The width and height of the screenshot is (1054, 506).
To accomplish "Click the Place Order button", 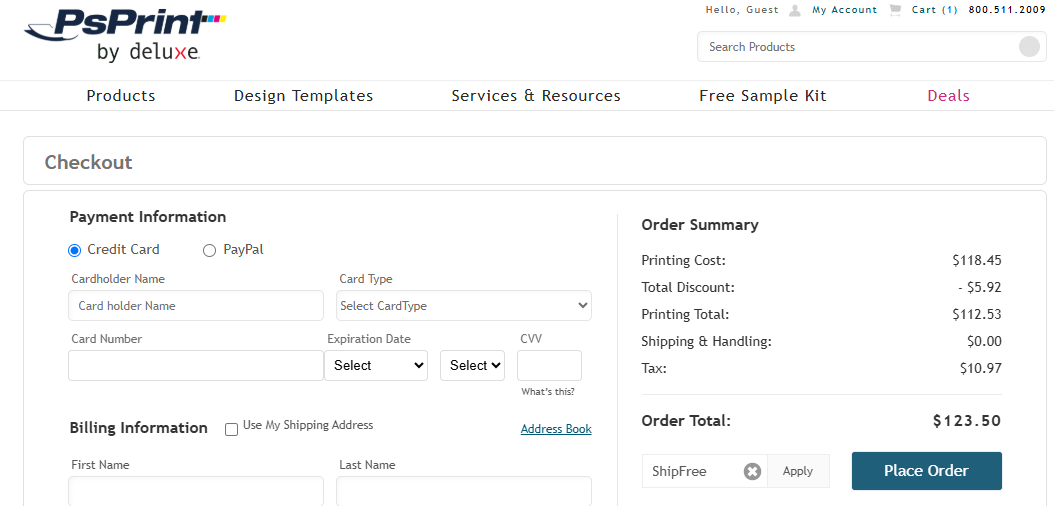I will click(x=926, y=471).
